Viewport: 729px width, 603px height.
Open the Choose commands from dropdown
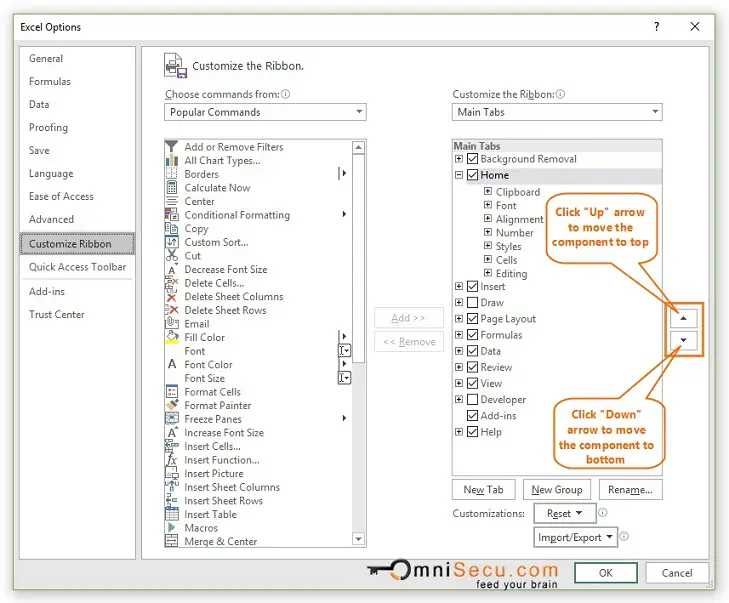(x=265, y=112)
